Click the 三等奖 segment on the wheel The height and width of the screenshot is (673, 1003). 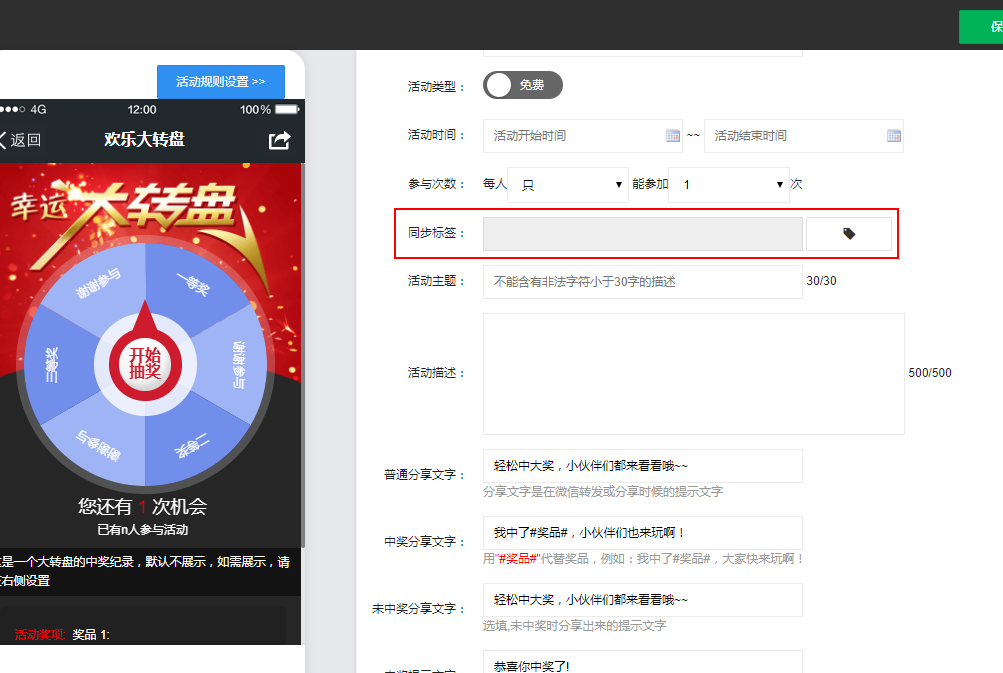[53, 365]
